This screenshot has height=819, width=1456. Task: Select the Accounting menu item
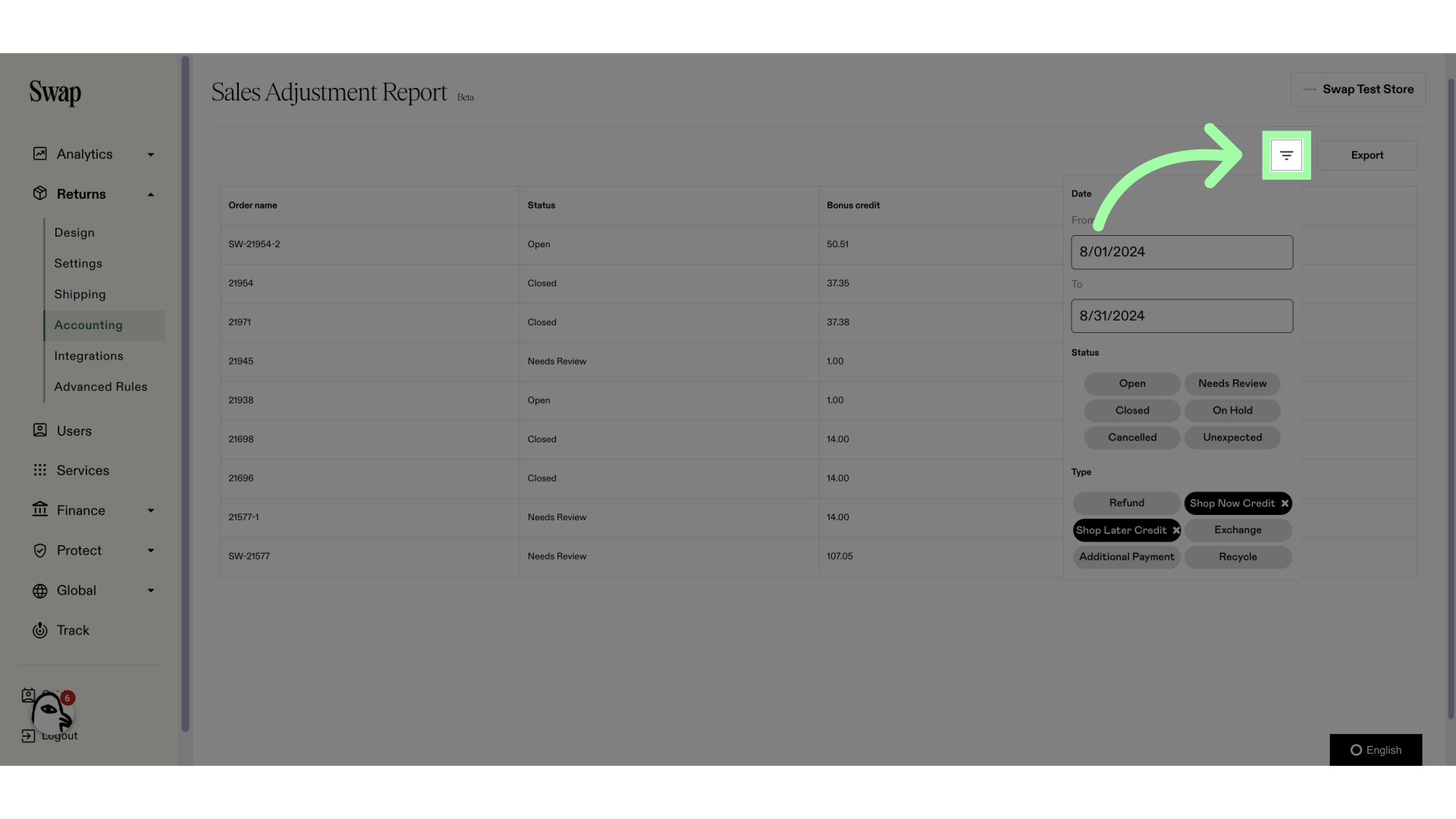coord(88,325)
